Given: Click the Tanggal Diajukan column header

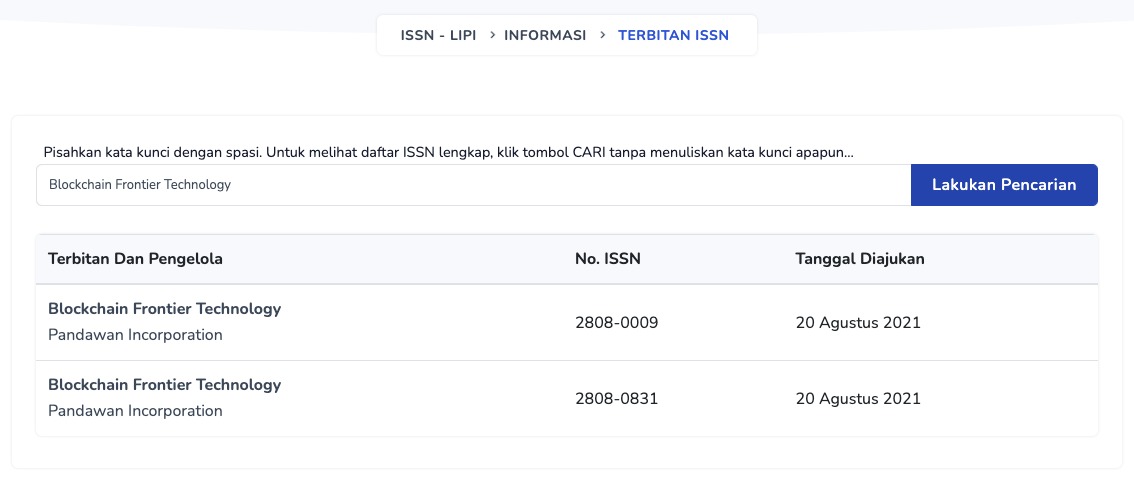Looking at the screenshot, I should (x=859, y=259).
